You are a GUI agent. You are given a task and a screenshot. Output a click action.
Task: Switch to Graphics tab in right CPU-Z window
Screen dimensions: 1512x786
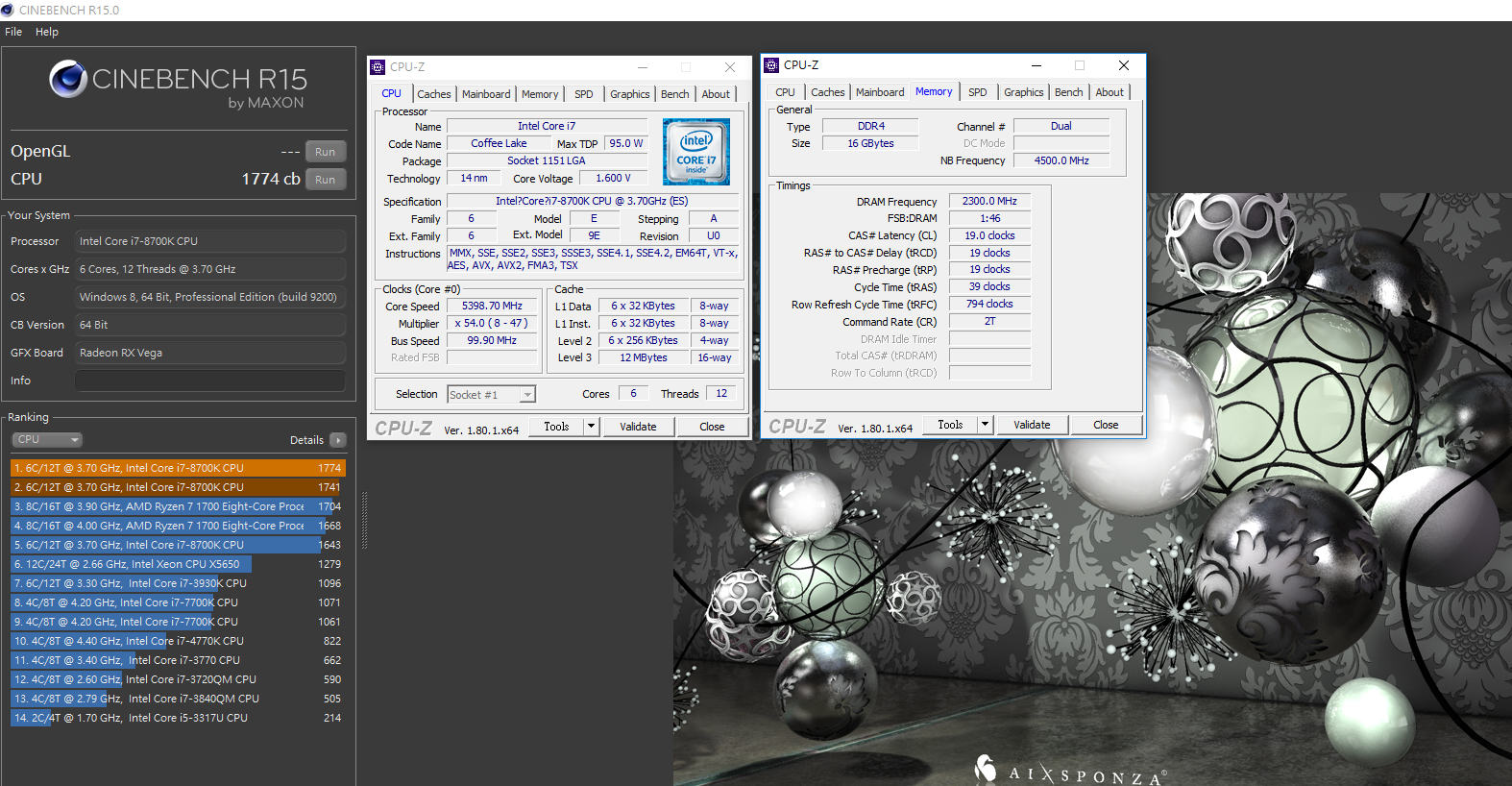pos(1024,92)
